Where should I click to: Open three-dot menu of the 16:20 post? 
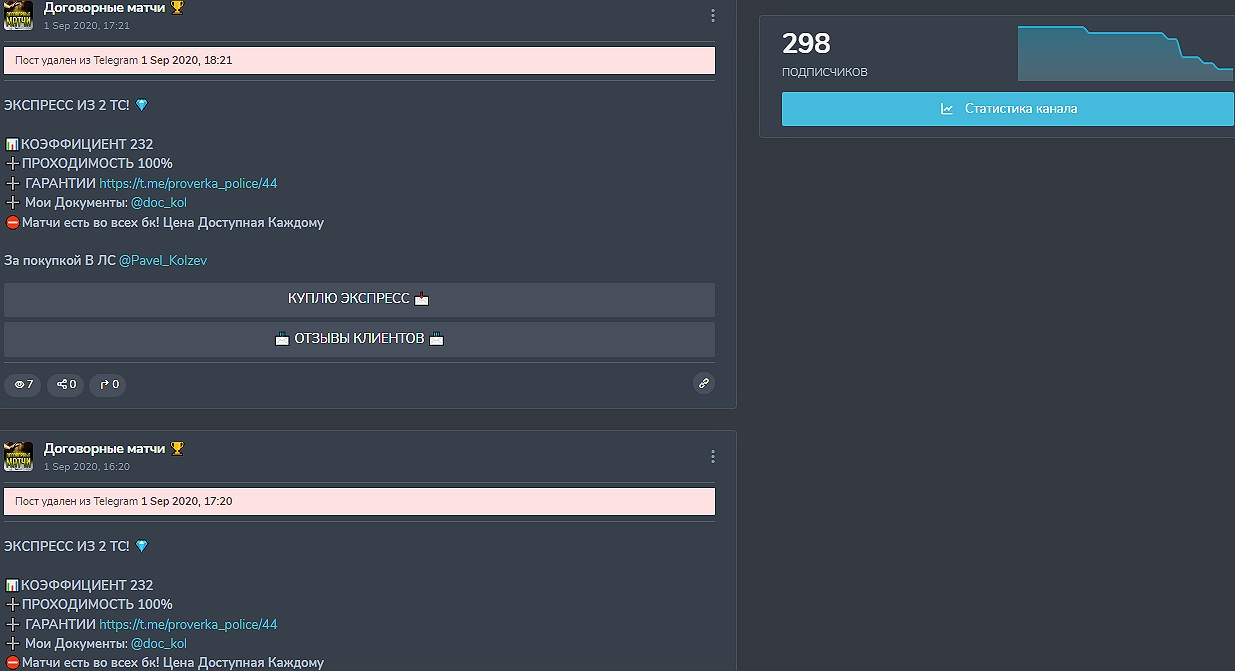pyautogui.click(x=712, y=457)
